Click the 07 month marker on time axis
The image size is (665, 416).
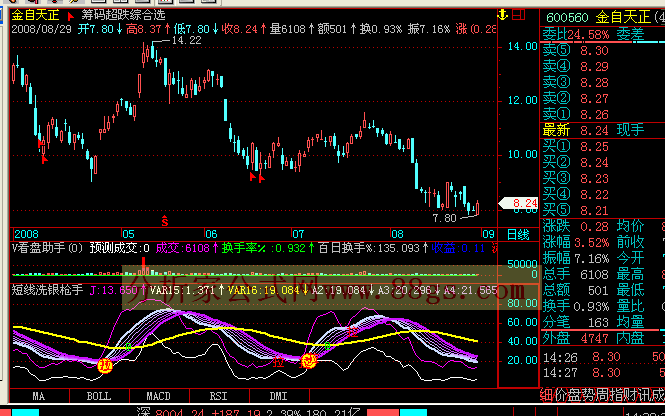coord(298,234)
